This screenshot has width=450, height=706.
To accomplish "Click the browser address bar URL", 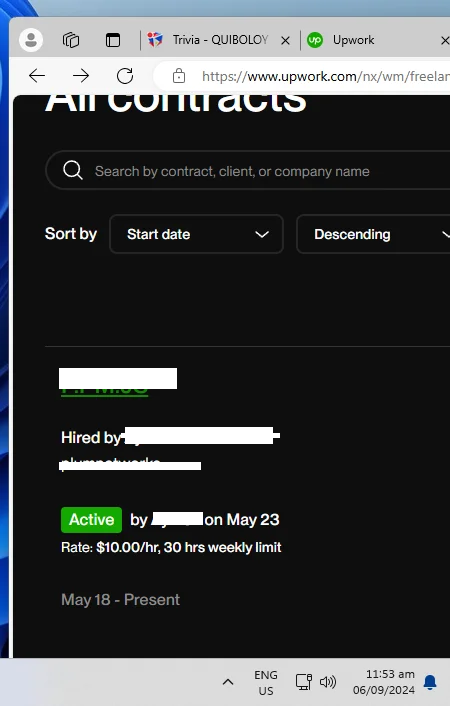I will pos(324,76).
